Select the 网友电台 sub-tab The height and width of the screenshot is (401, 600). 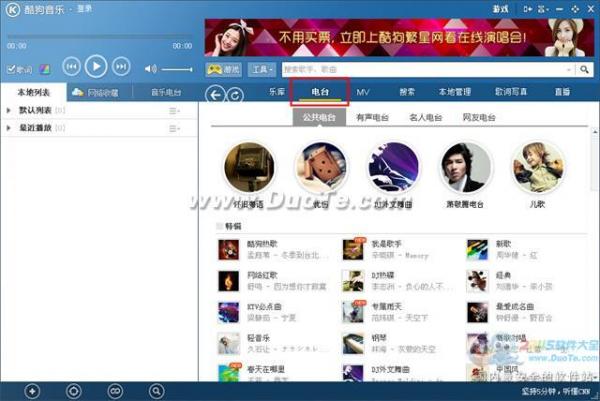[479, 117]
